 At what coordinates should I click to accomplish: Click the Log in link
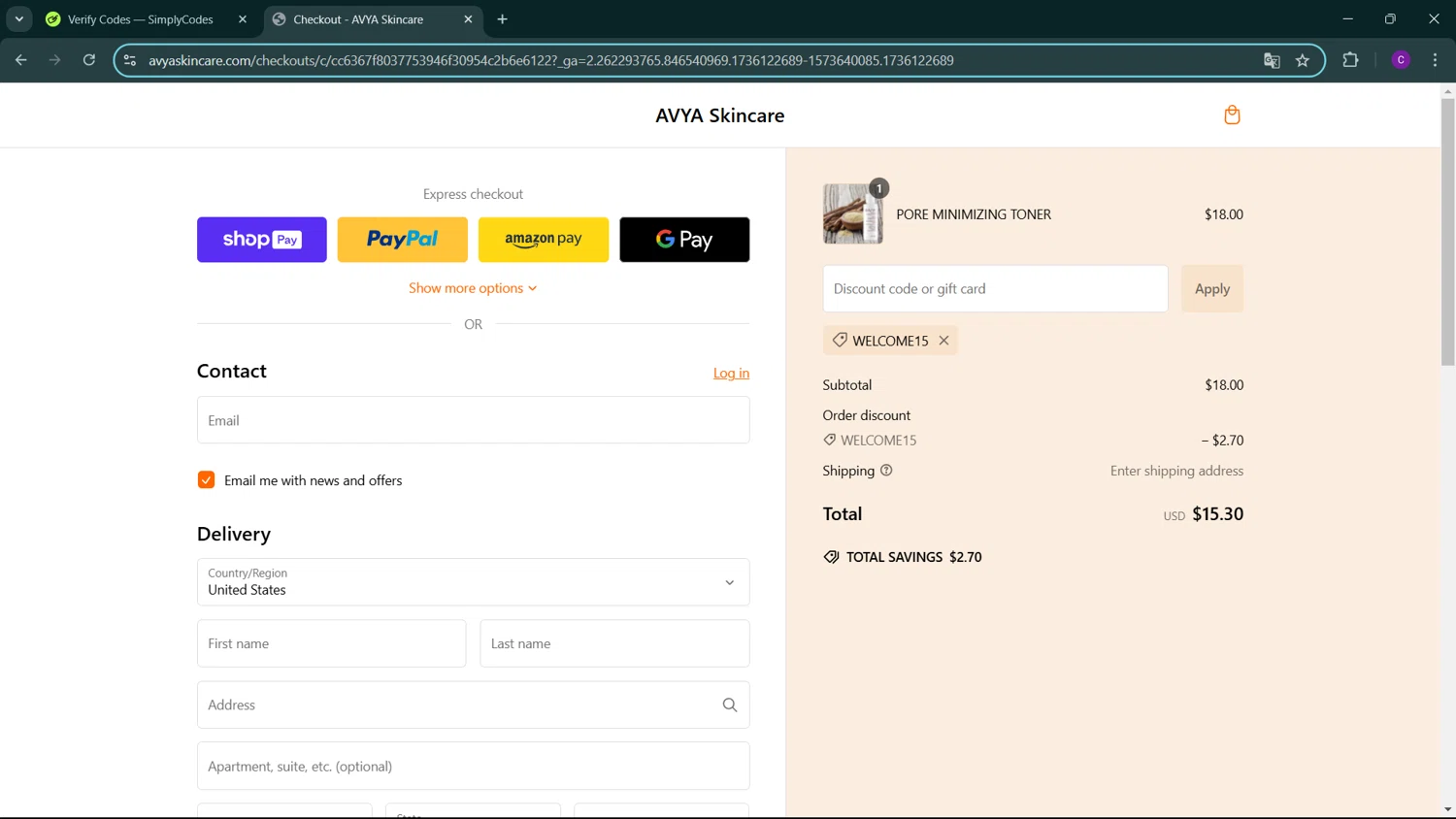pos(731,373)
